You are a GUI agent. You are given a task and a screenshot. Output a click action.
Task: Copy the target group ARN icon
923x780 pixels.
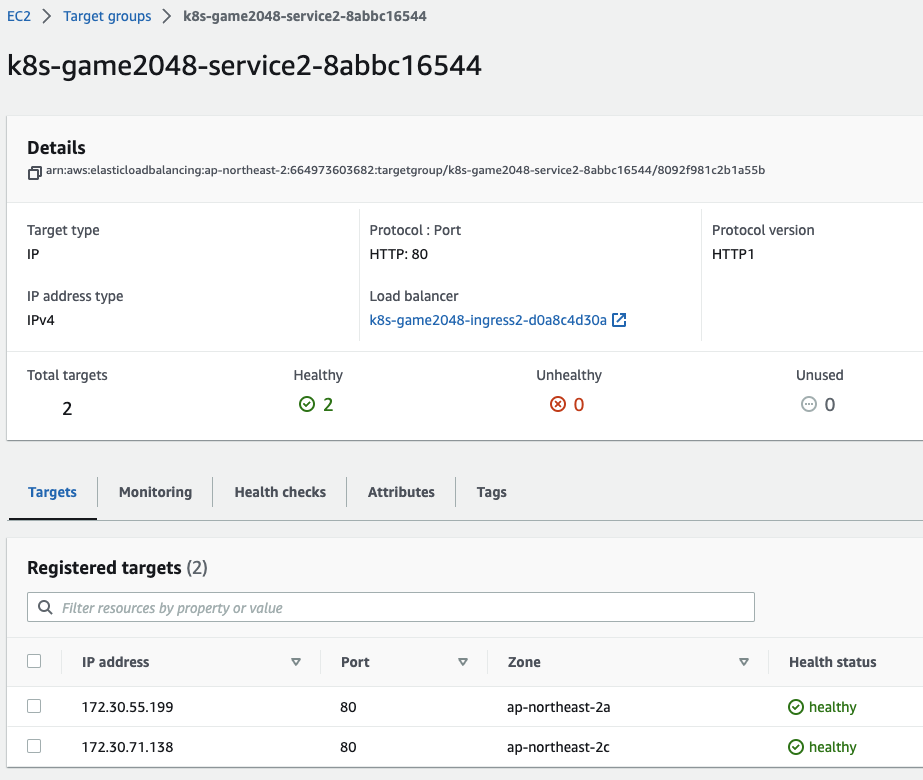(35, 172)
